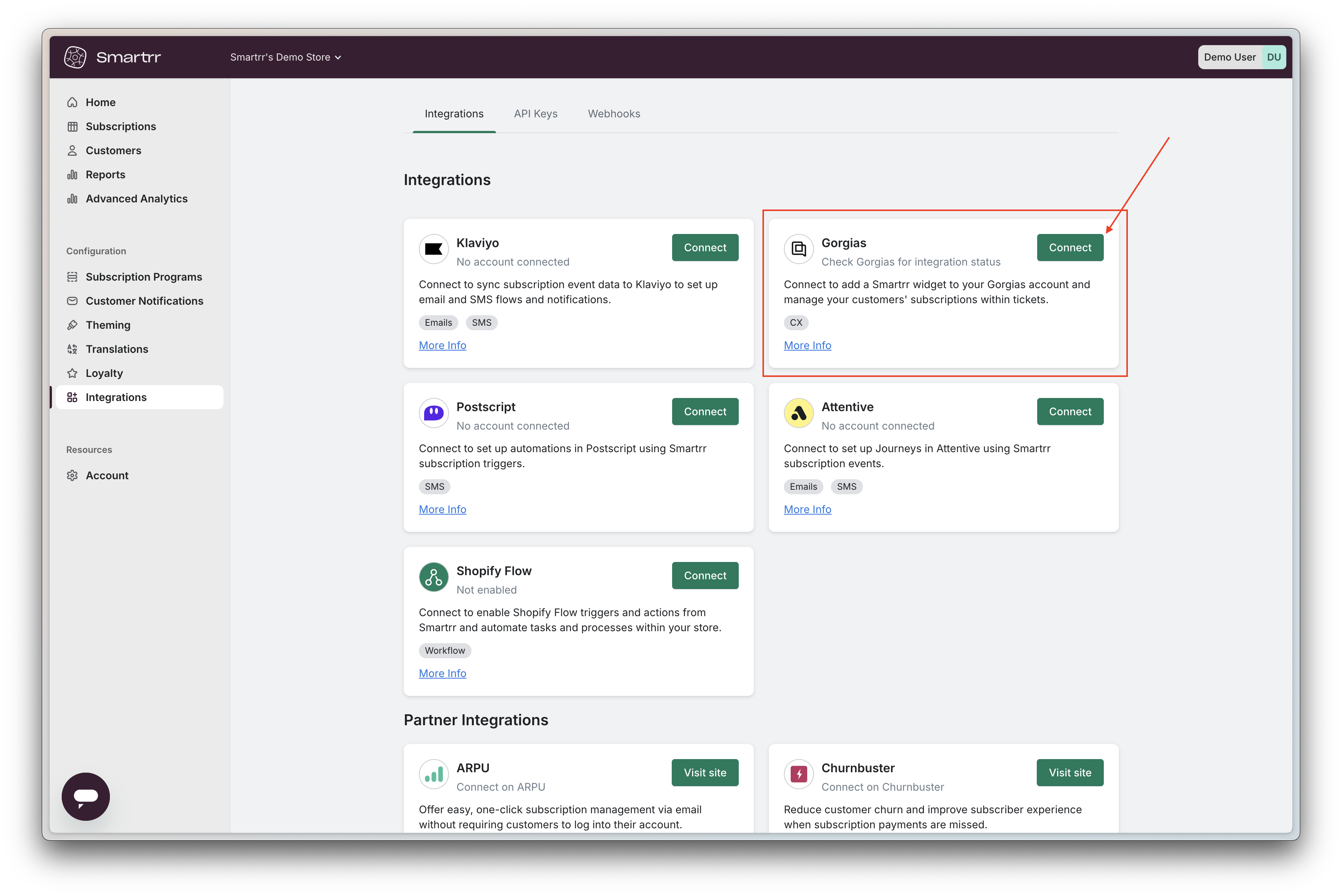This screenshot has height=896, width=1342.
Task: Expand Smartrr's Demo Store dropdown
Action: 285,57
